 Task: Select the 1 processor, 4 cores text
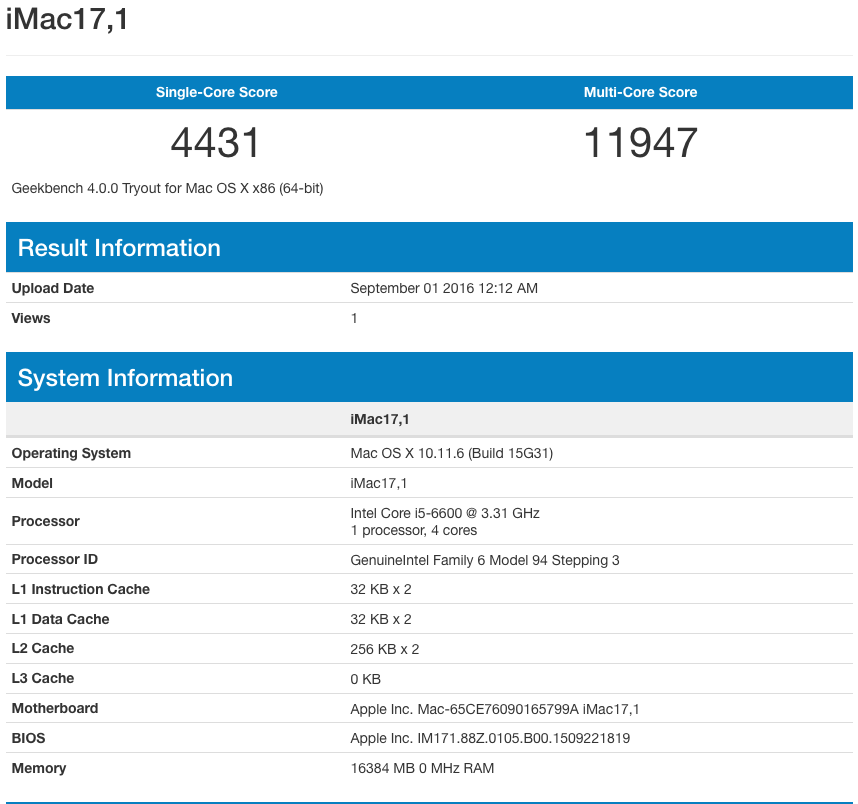(x=414, y=530)
